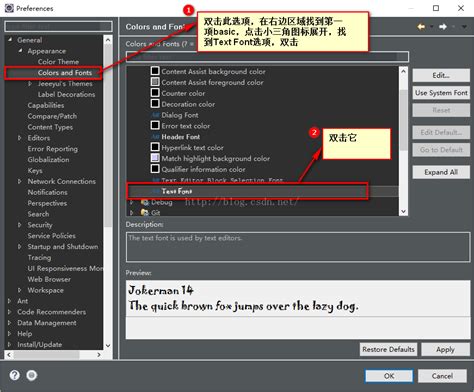Open the view menu dropdown arrow
The height and width of the screenshot is (392, 474).
click(x=464, y=27)
